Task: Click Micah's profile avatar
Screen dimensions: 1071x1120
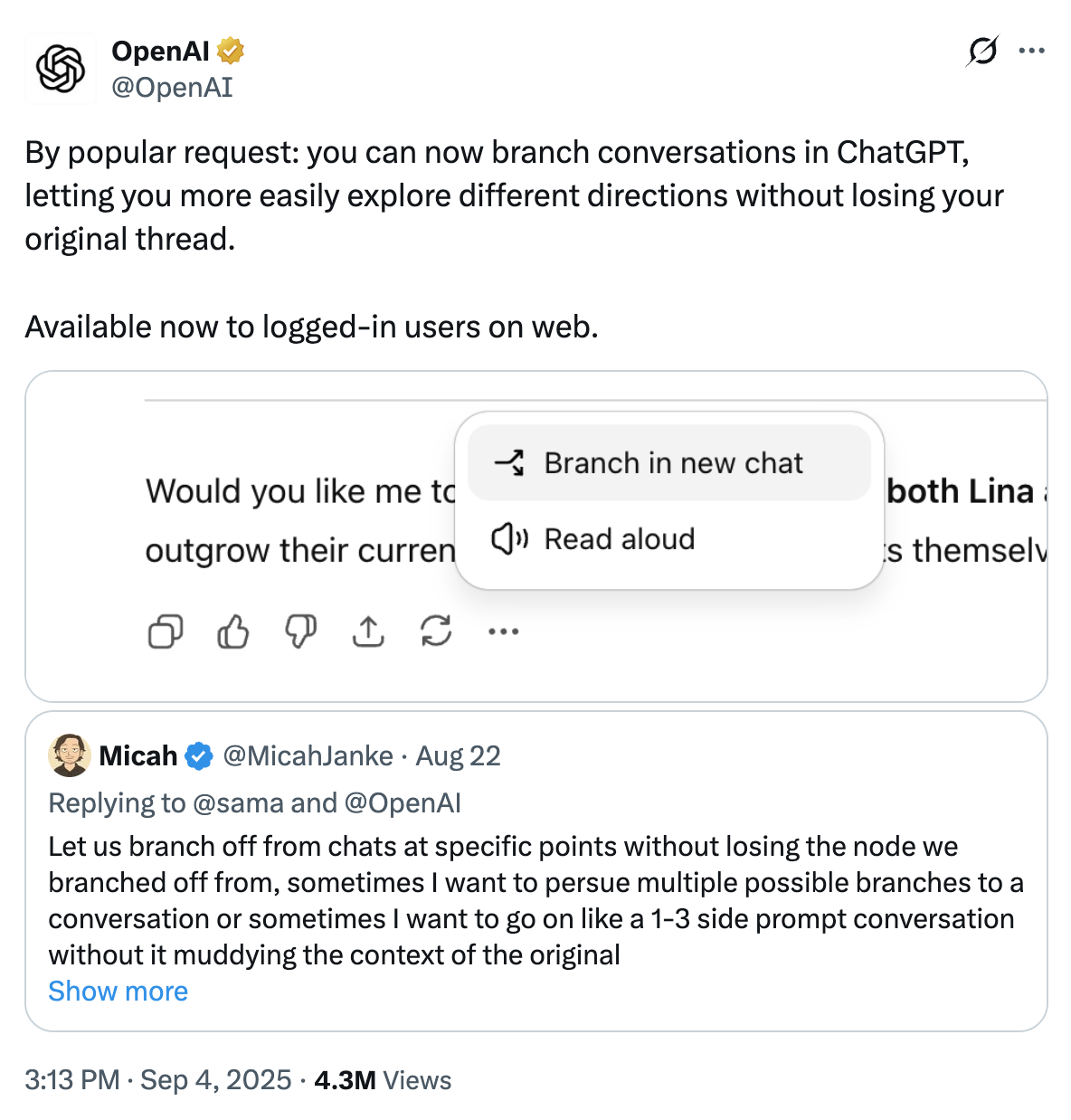Action: [x=70, y=755]
